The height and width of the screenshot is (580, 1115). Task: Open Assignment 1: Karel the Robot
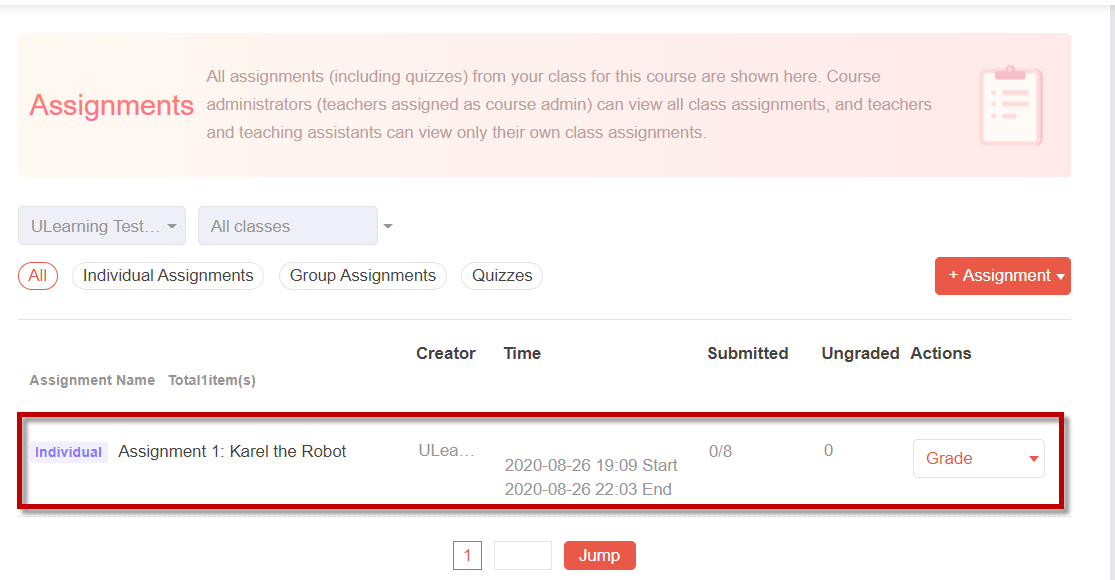(x=232, y=451)
